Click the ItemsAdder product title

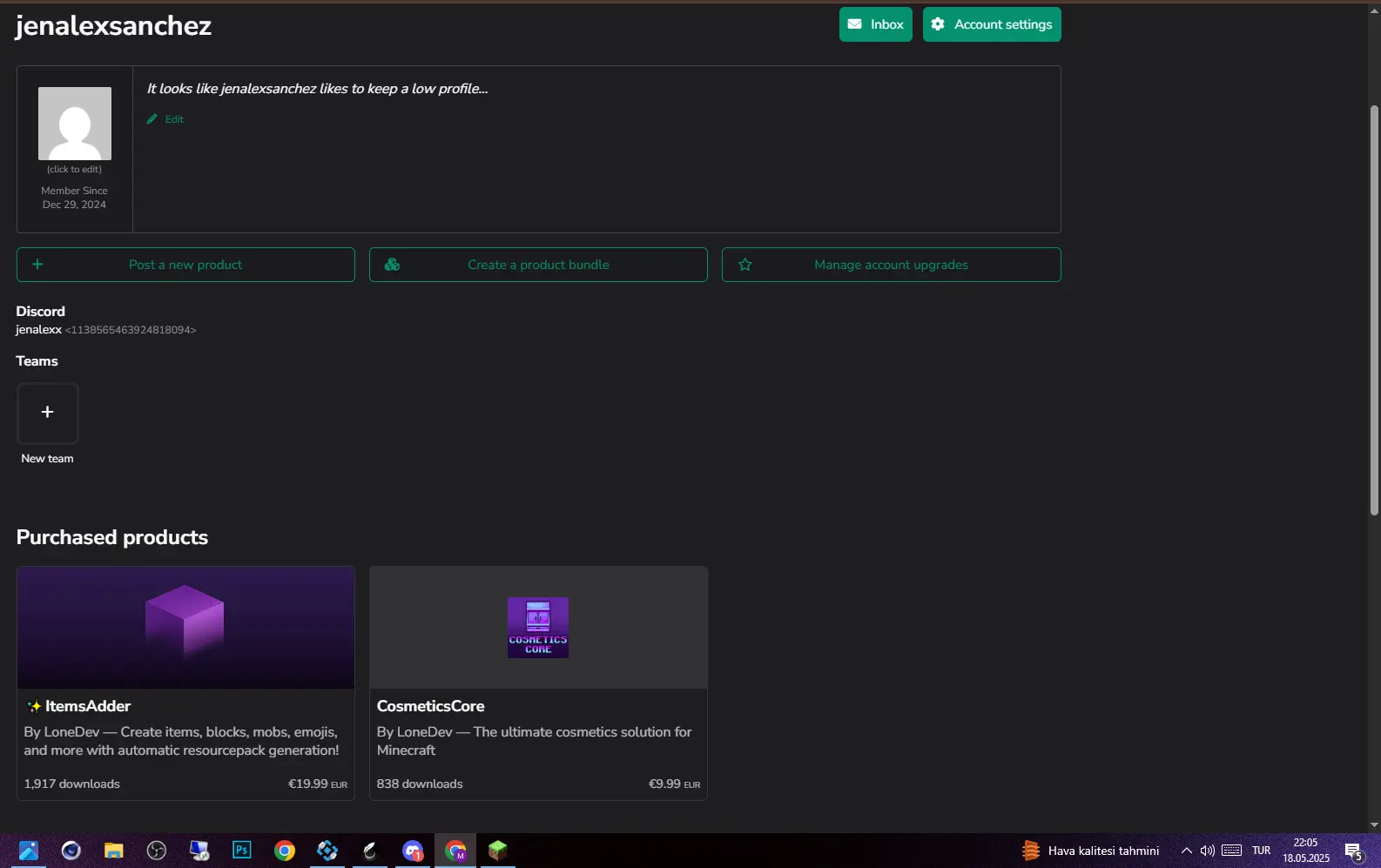88,706
